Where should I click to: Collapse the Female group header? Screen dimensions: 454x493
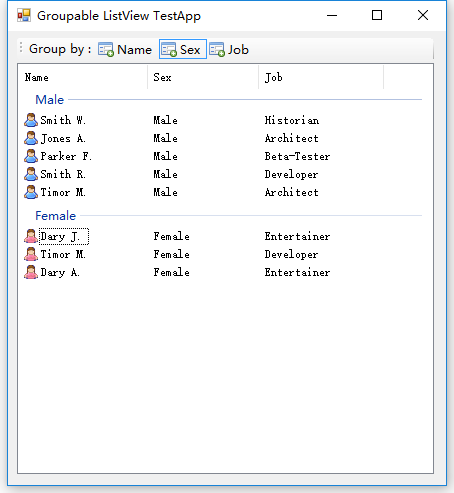[56, 216]
